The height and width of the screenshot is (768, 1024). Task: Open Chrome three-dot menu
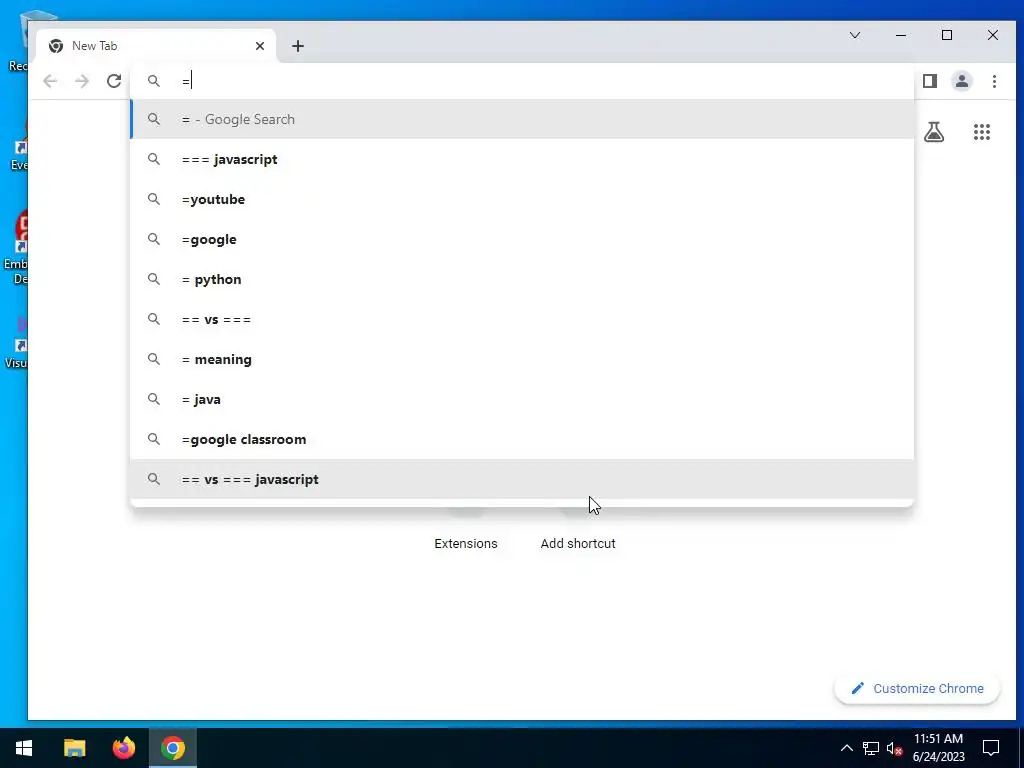pyautogui.click(x=994, y=81)
